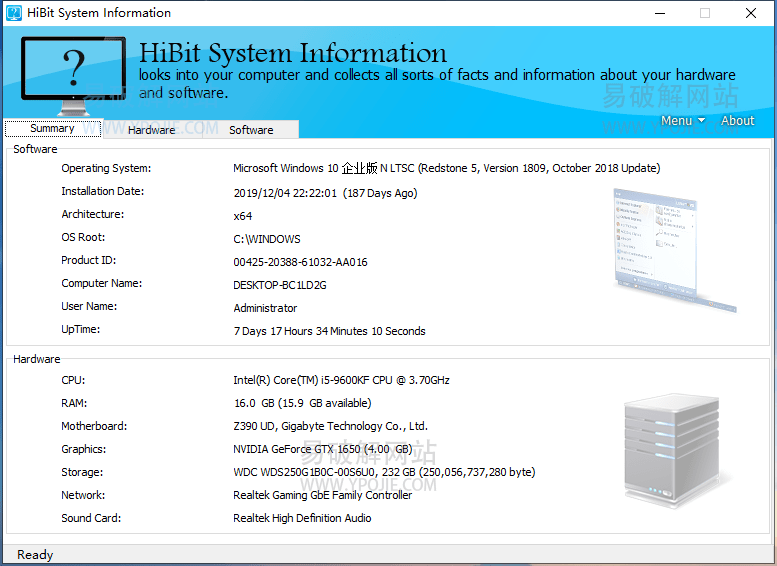Click the server tower hardware image
The image size is (777, 566).
[672, 451]
